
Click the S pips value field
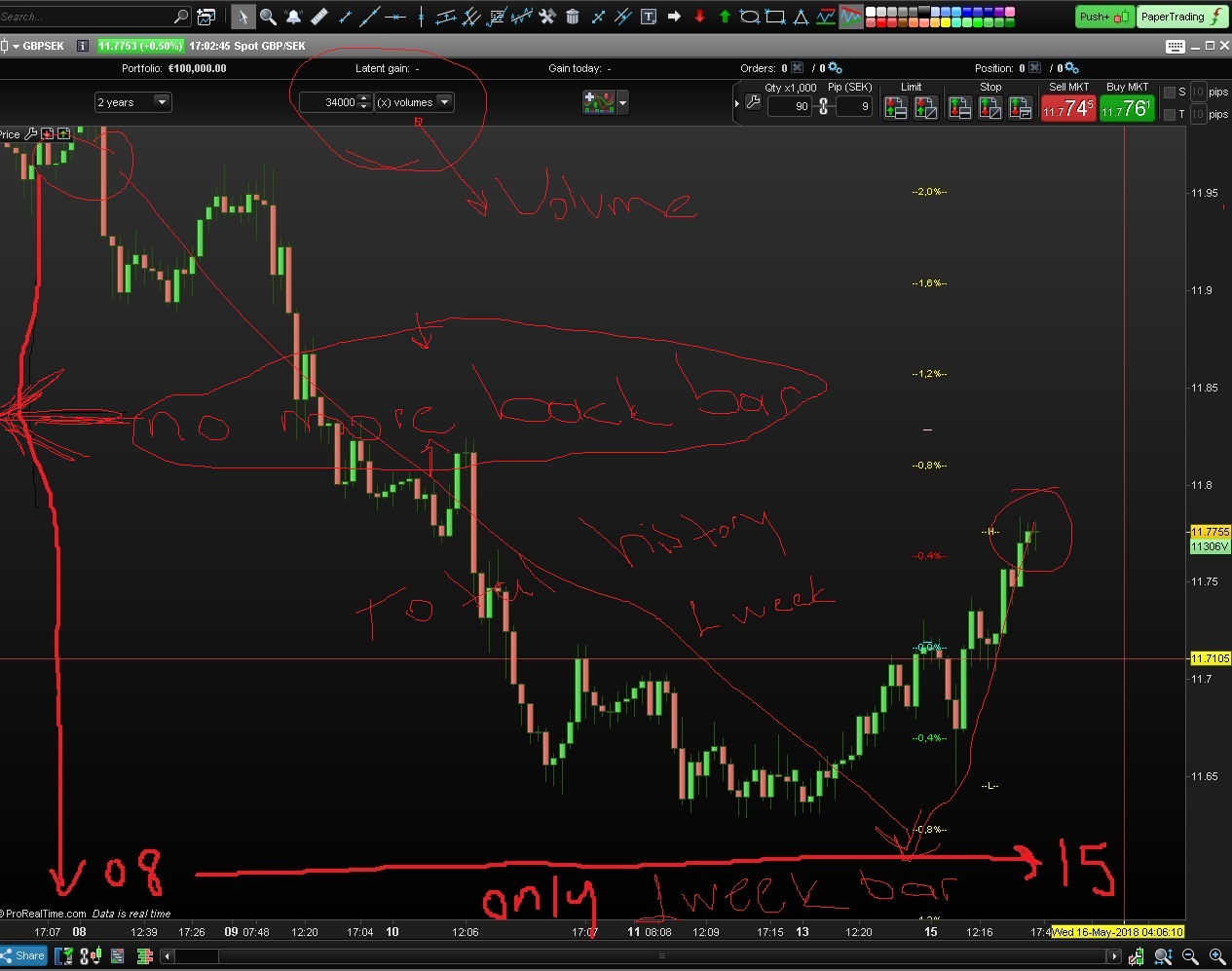click(1198, 93)
